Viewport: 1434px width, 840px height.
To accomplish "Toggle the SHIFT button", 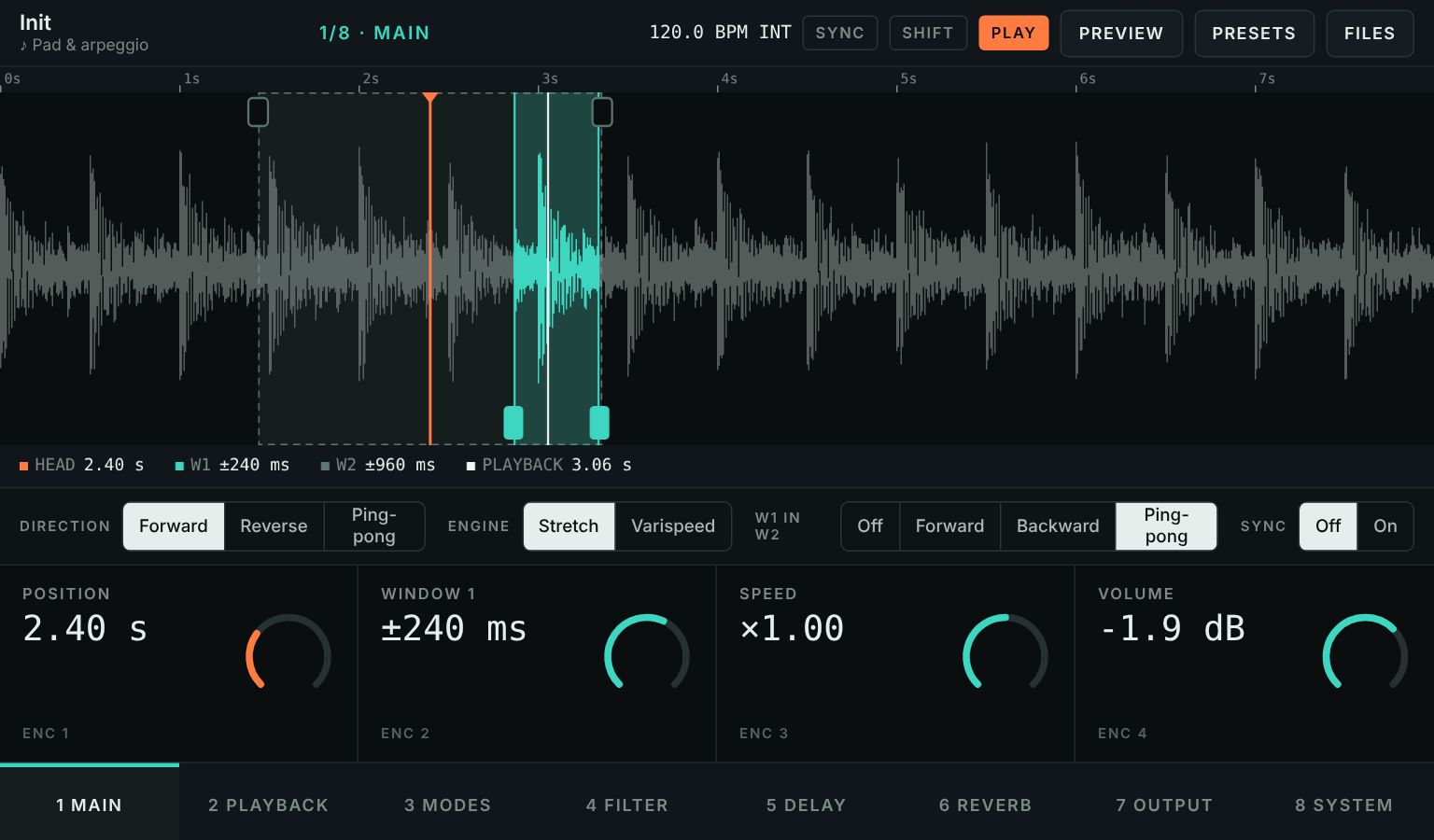I will [x=927, y=33].
